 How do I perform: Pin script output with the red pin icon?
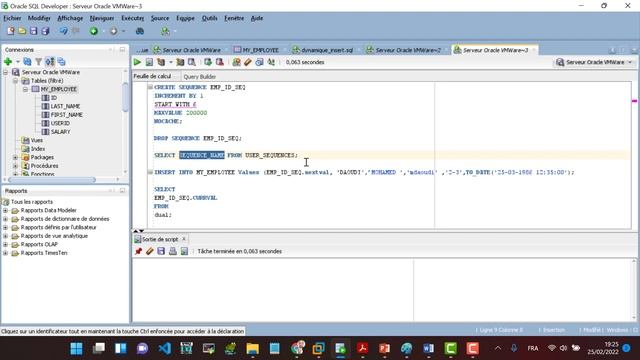click(138, 251)
